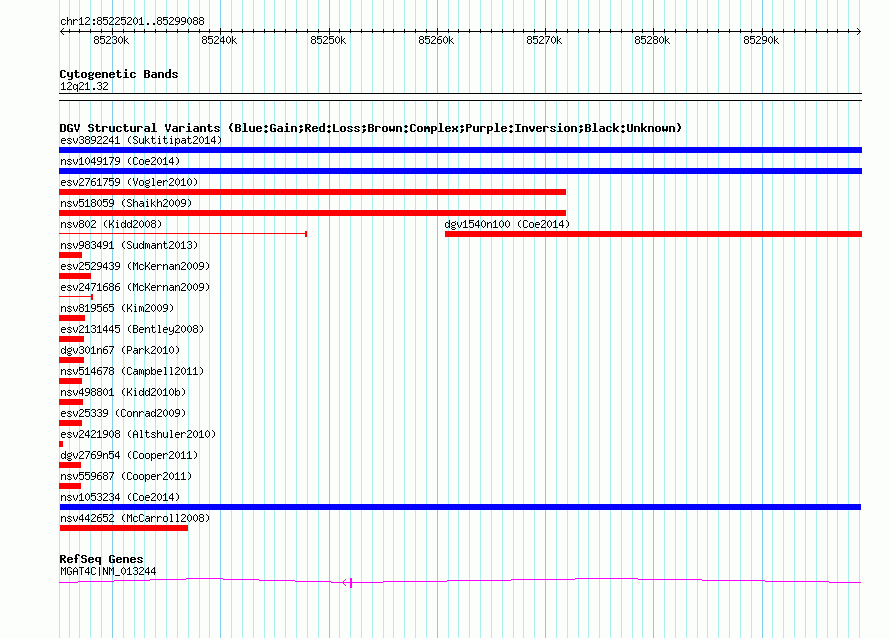This screenshot has width=890, height=638.
Task: Click the 12q21.32 band label
Action: click(84, 86)
